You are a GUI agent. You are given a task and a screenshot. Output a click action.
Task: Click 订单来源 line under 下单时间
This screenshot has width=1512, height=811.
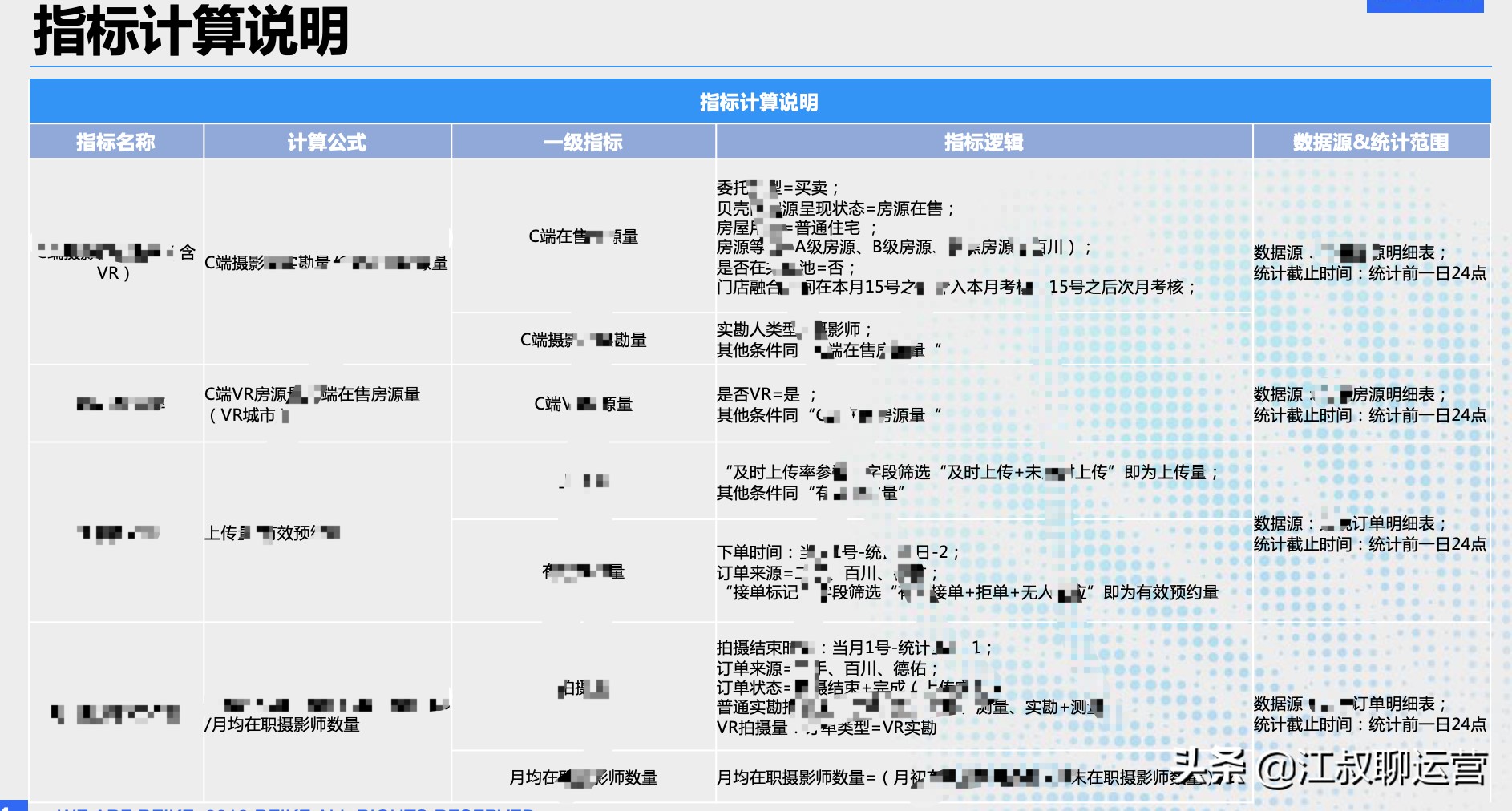827,573
